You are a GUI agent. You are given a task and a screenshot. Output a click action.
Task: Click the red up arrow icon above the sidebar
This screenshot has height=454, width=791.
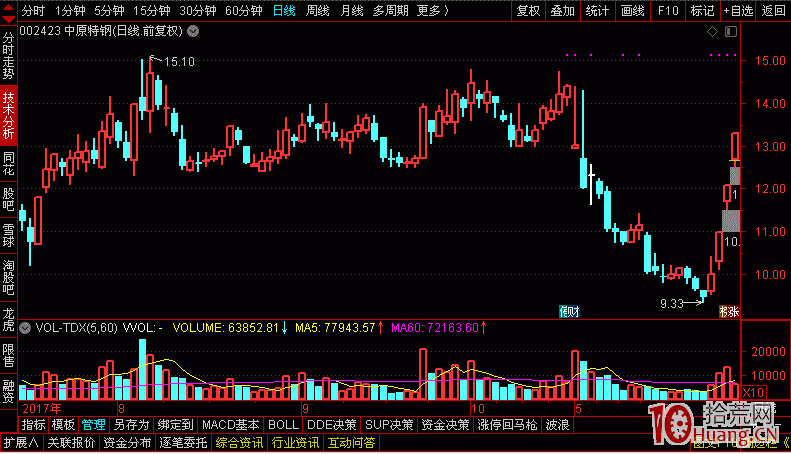coord(9,6)
